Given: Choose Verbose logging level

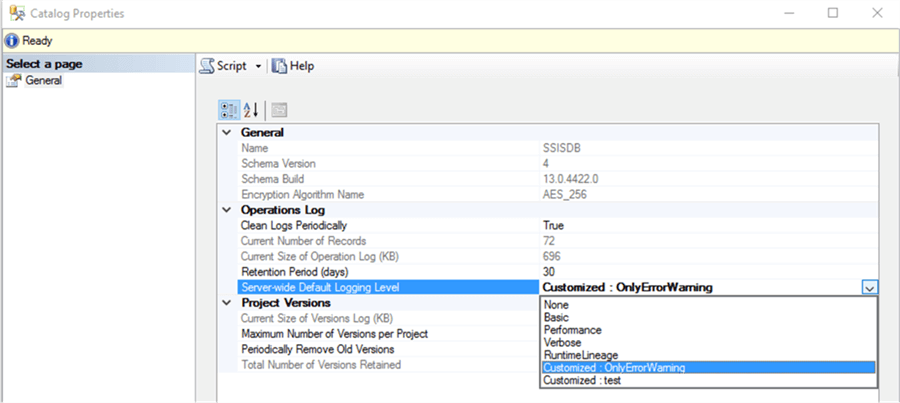Looking at the screenshot, I should tap(562, 342).
